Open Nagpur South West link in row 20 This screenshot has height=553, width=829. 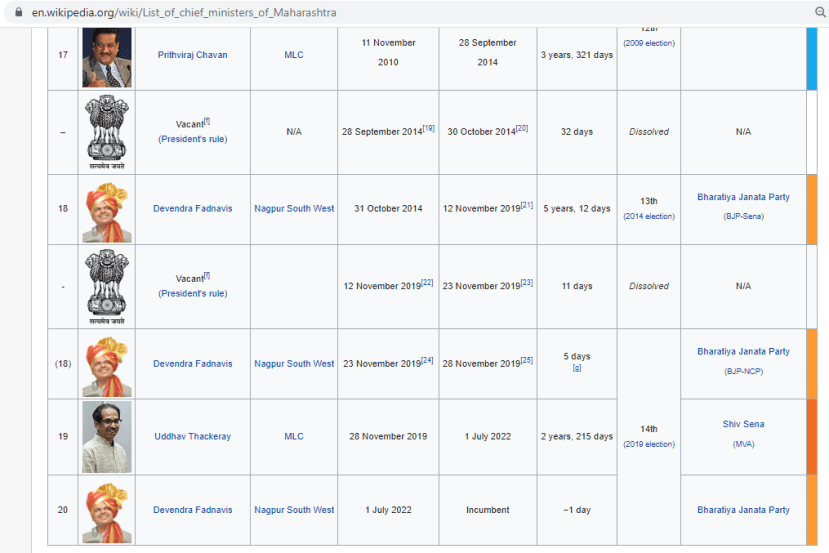click(x=294, y=510)
